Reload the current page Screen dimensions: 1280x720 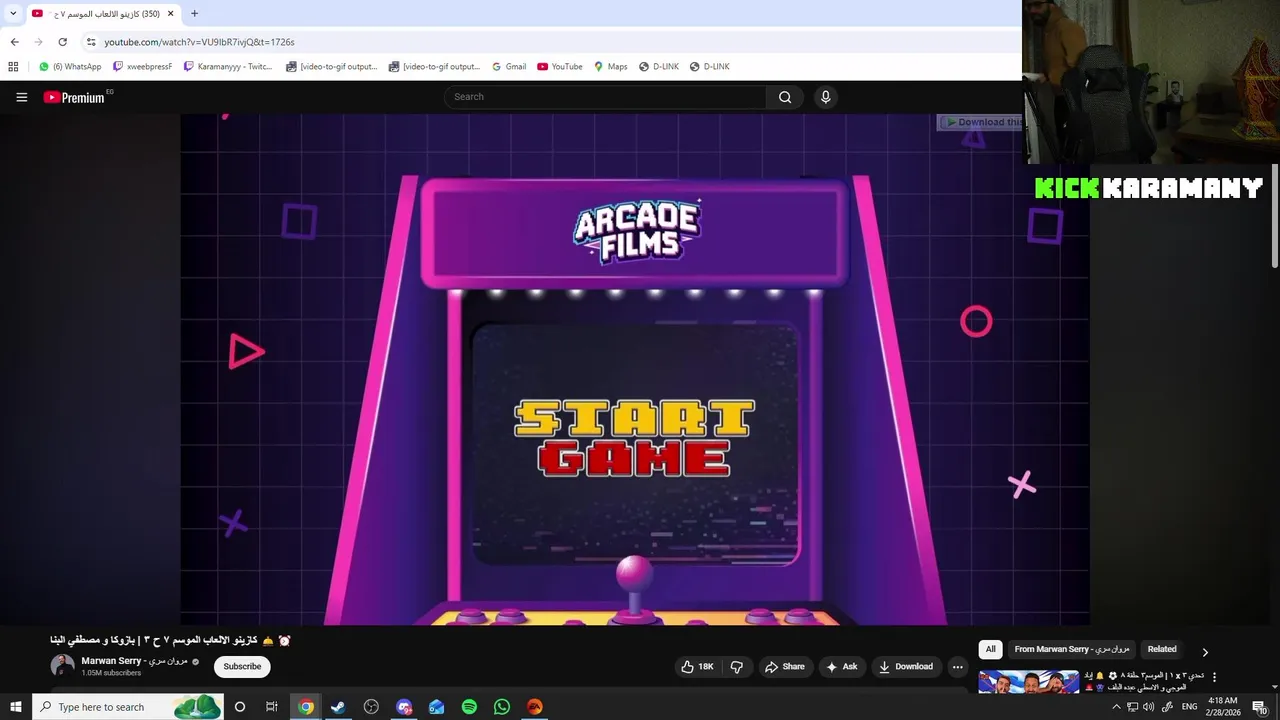[x=62, y=42]
